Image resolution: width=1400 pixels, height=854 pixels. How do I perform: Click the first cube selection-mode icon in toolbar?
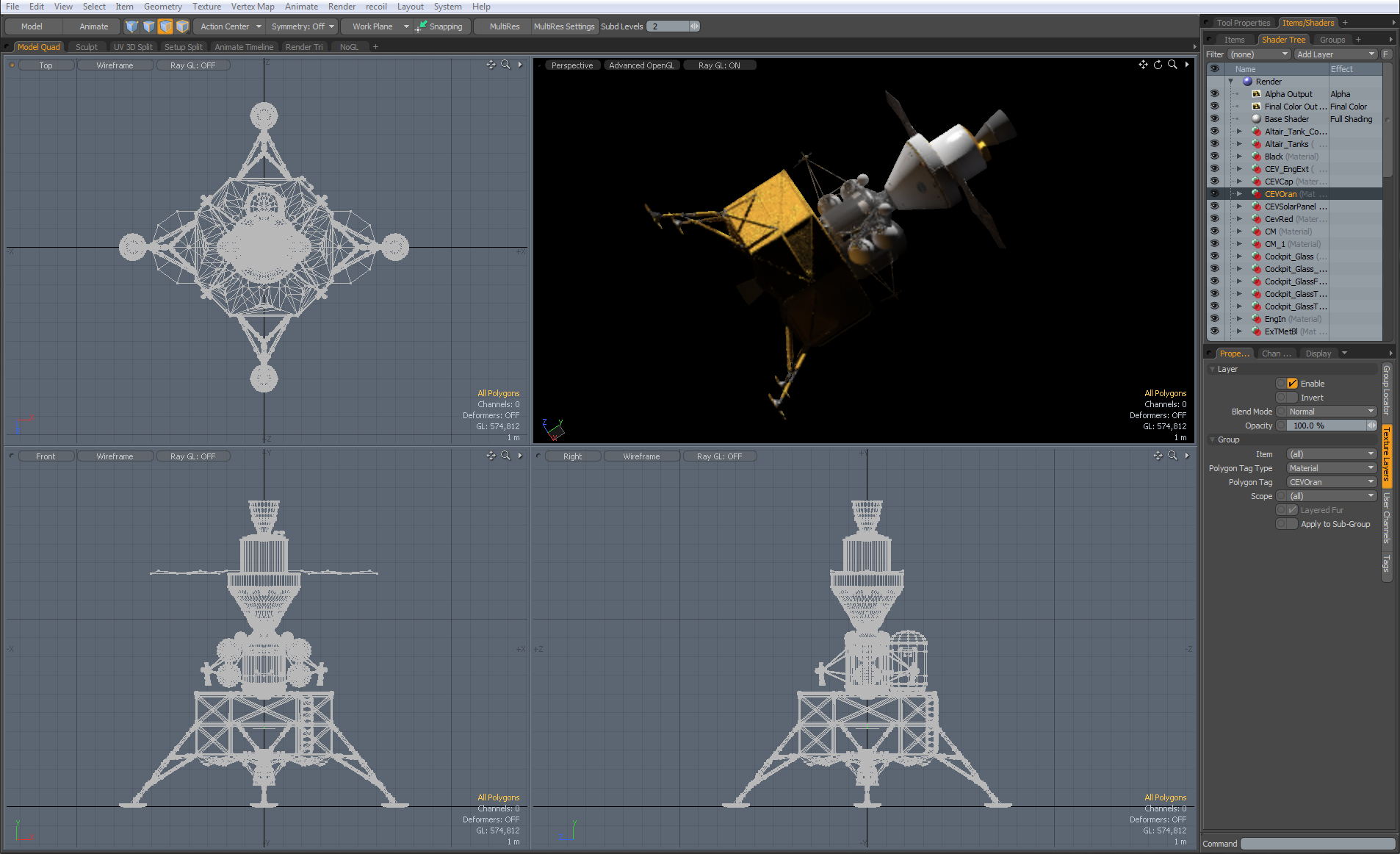tap(131, 26)
